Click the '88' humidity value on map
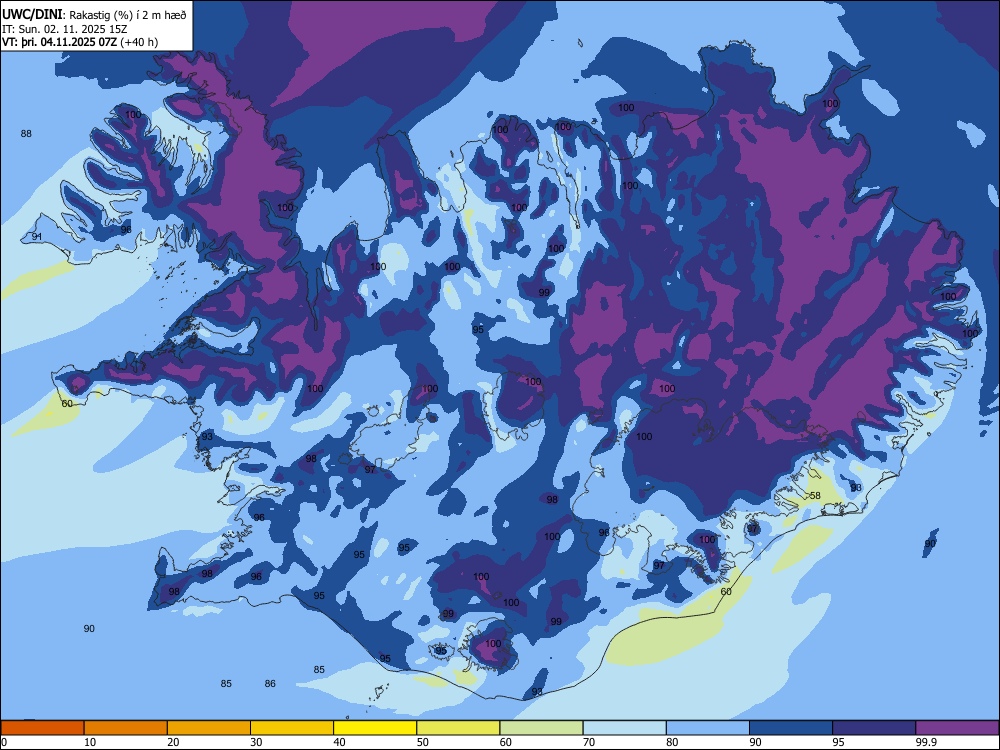The height and width of the screenshot is (750, 1000). tap(26, 133)
